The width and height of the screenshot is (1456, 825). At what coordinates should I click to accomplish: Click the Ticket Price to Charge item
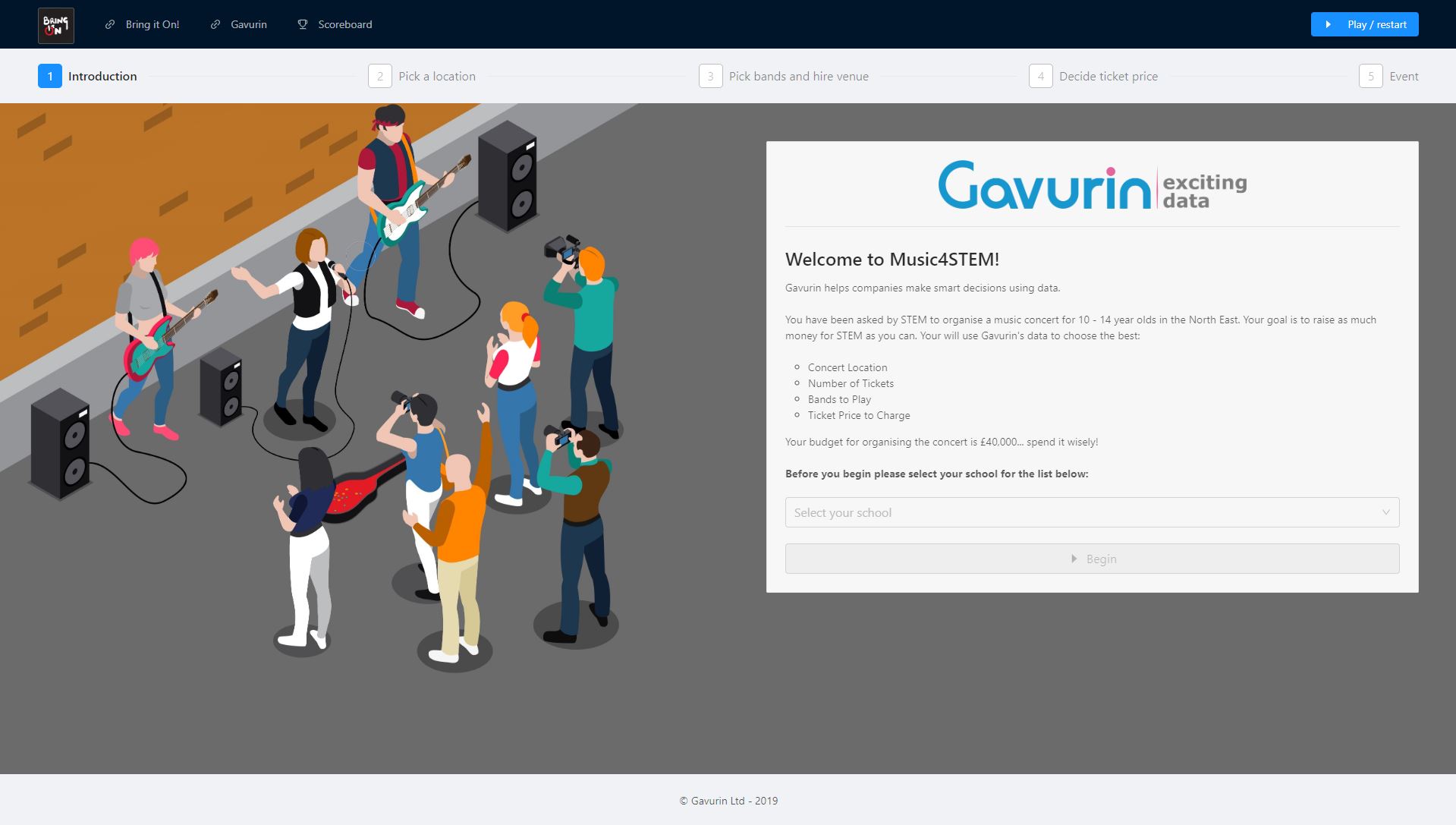(x=859, y=415)
